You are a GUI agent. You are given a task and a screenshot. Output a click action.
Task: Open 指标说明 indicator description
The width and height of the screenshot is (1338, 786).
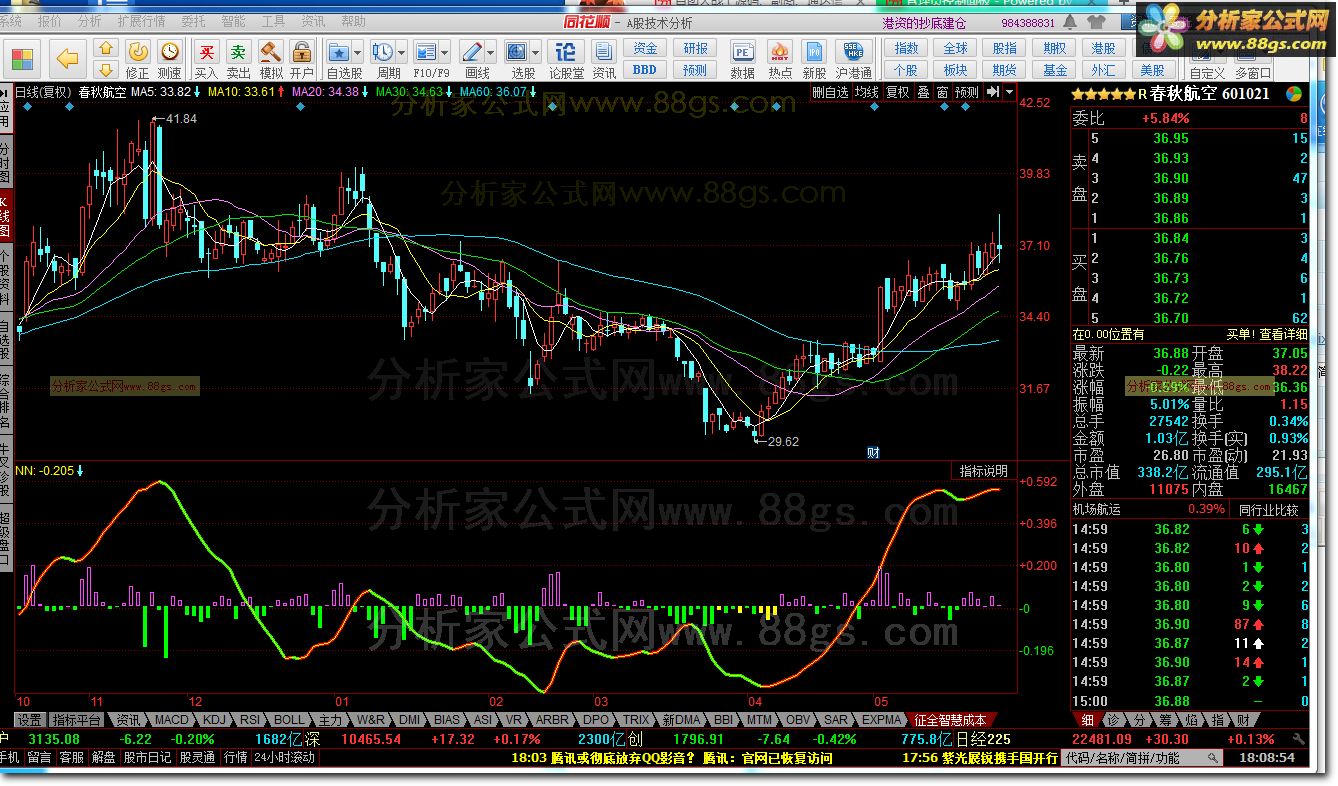[984, 470]
